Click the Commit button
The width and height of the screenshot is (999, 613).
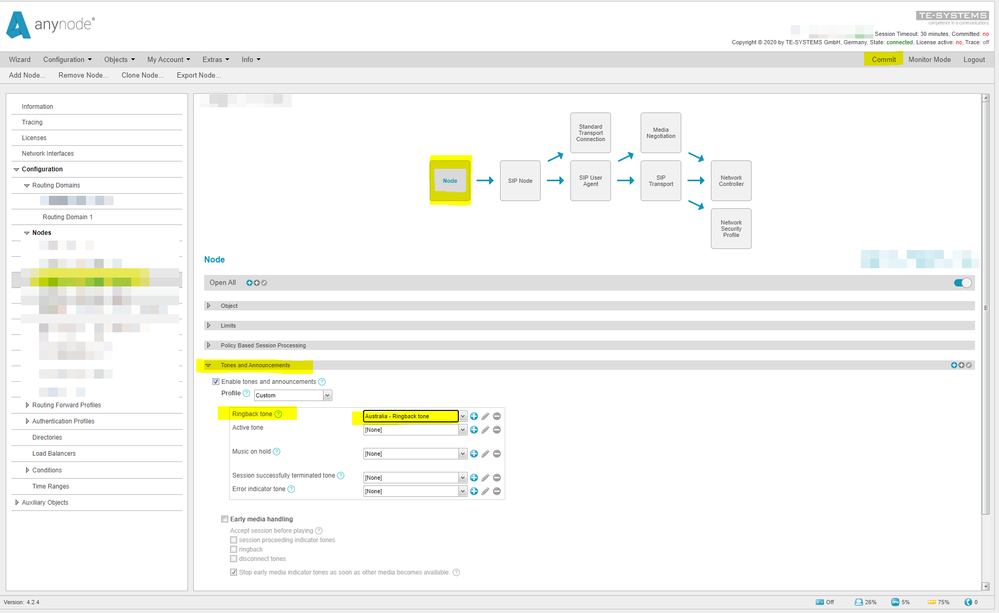point(884,59)
